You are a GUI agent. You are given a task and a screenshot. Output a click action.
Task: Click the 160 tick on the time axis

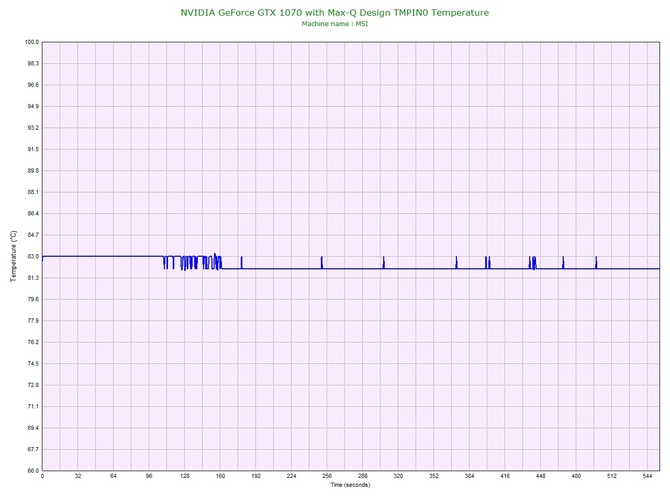tap(220, 477)
